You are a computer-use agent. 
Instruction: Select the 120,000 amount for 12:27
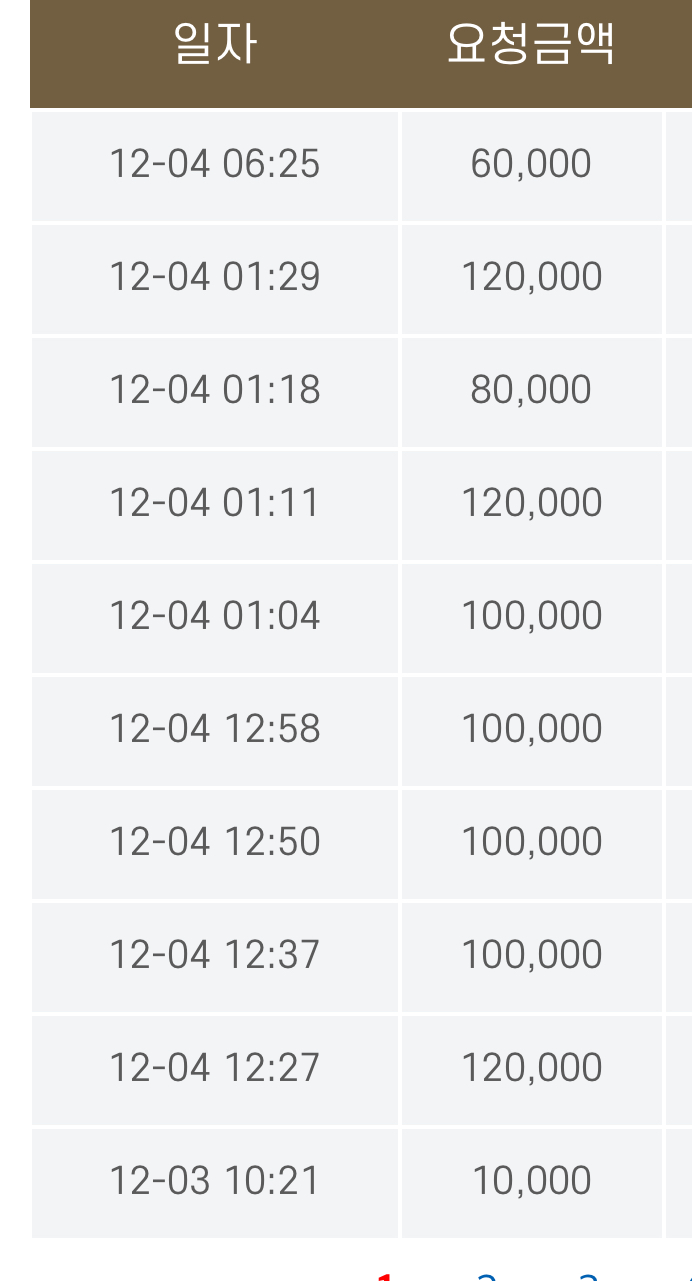[531, 1068]
